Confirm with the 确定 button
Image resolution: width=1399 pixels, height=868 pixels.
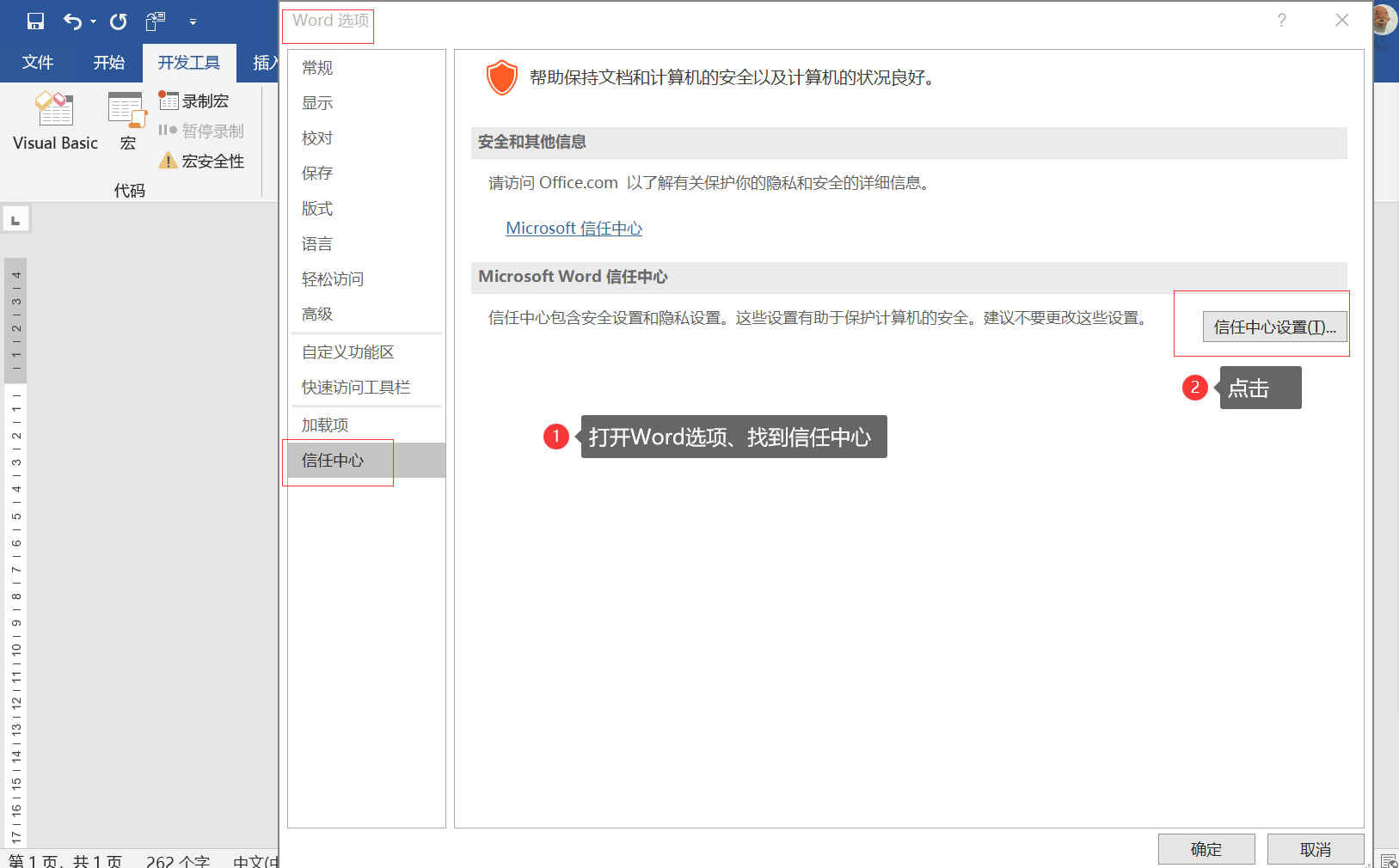point(1206,849)
